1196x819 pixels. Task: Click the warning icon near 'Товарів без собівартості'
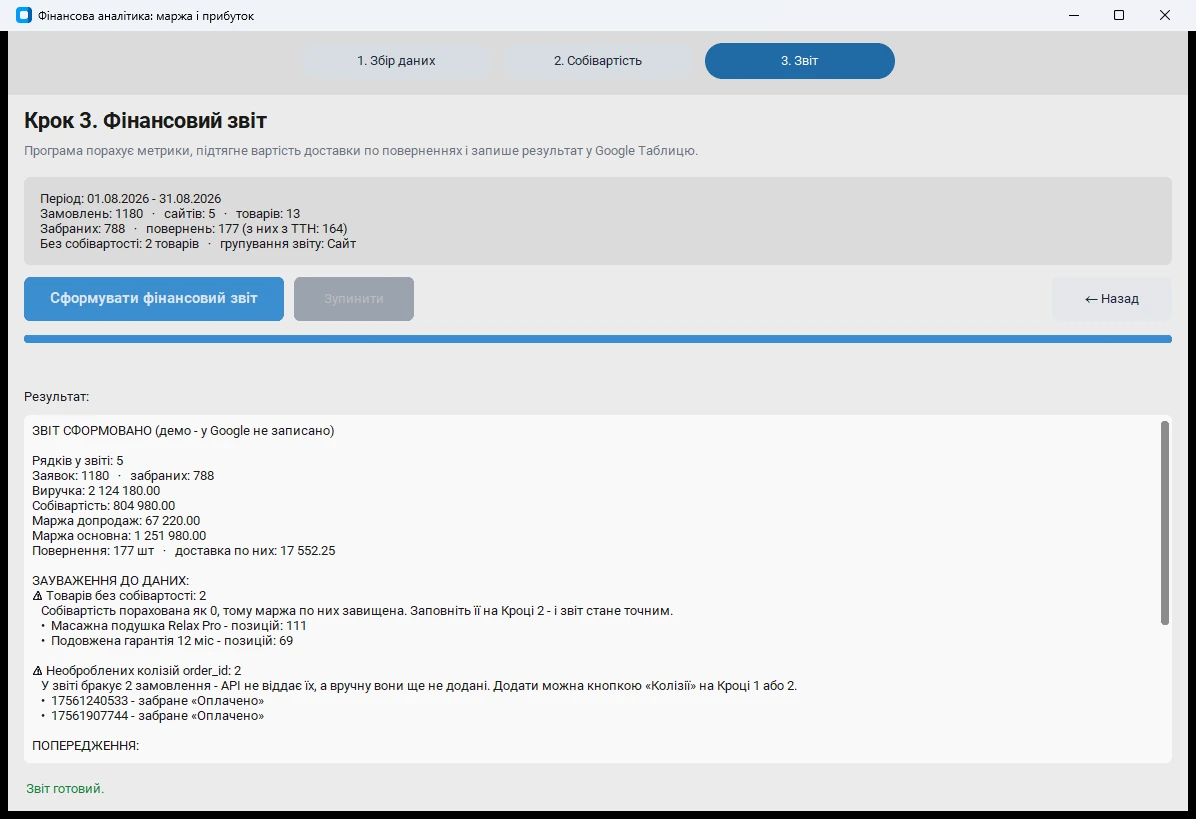tap(37, 596)
